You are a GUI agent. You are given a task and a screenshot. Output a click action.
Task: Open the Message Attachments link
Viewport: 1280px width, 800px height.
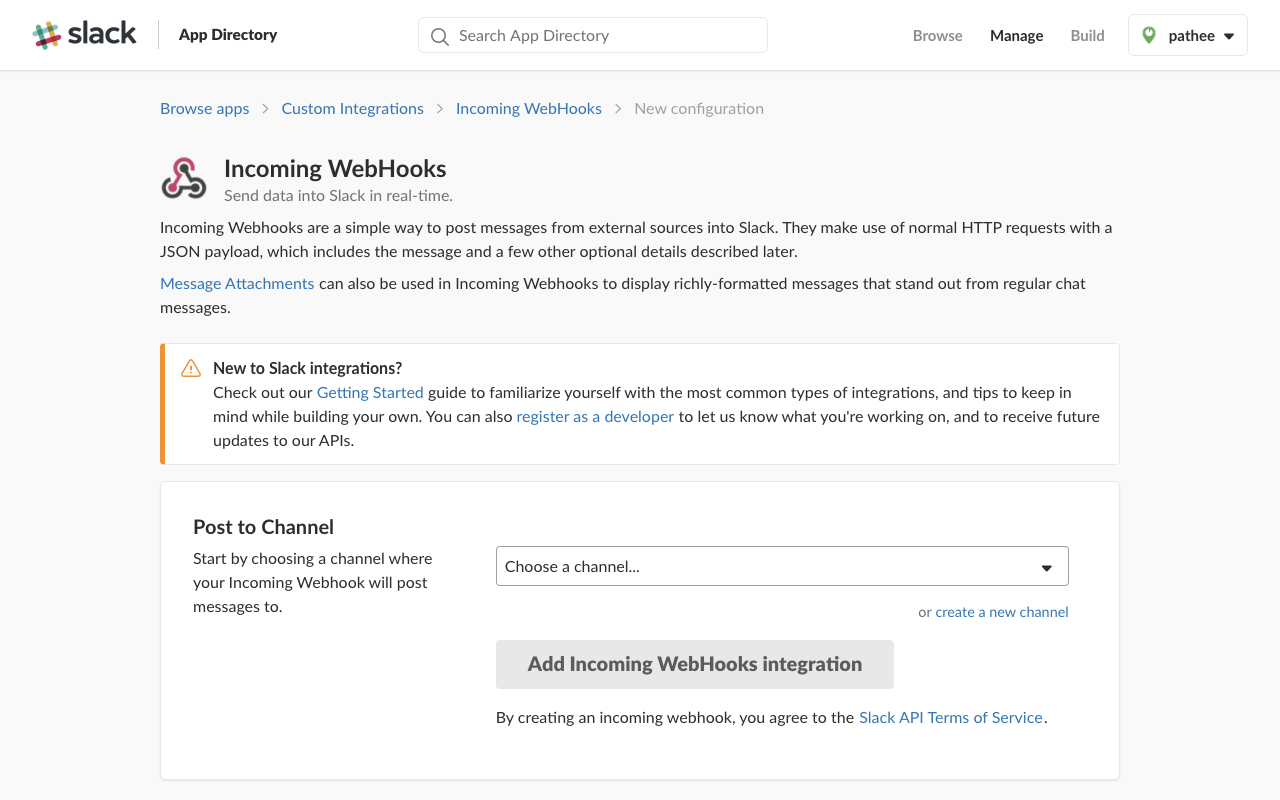click(237, 283)
